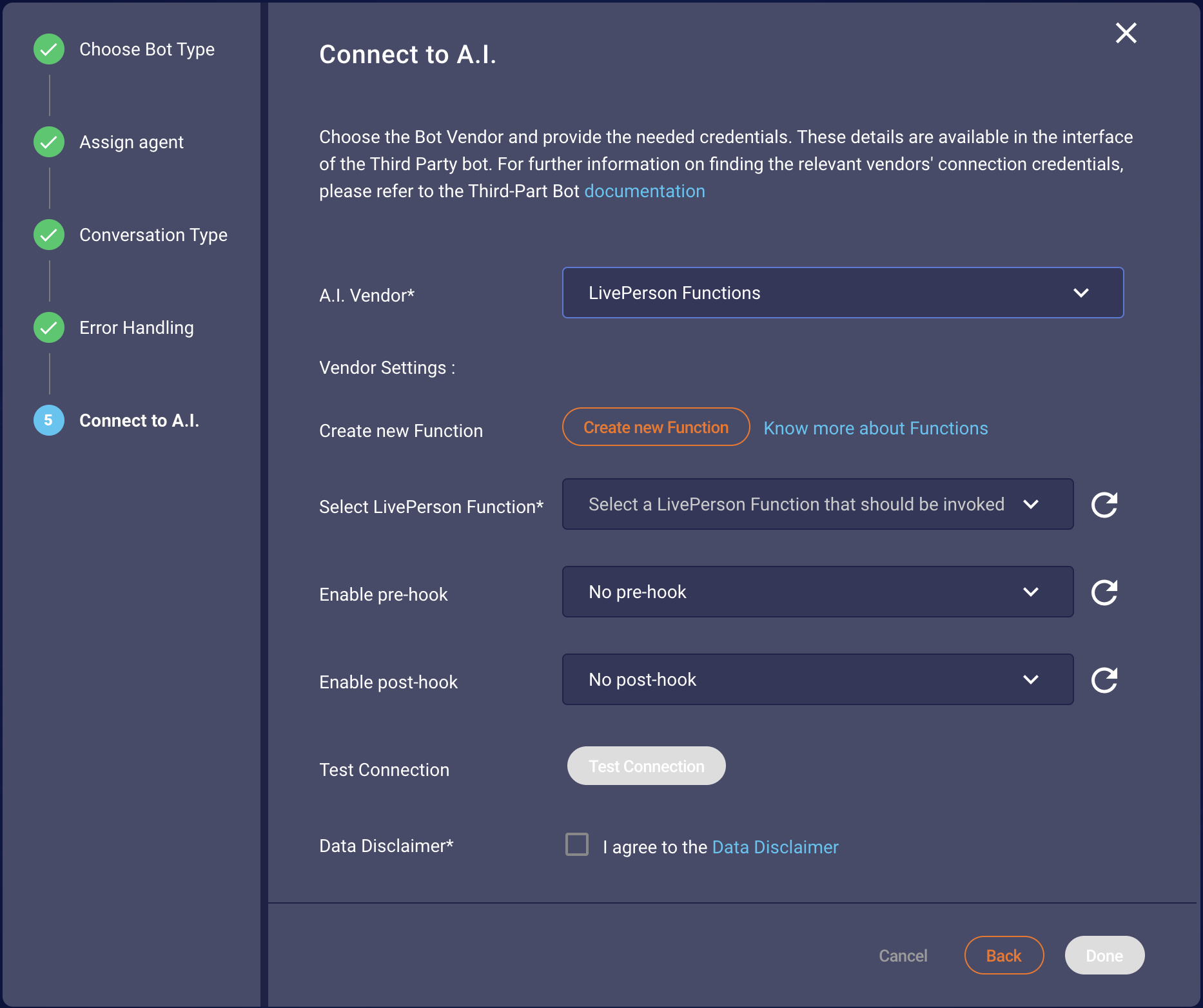This screenshot has width=1203, height=1008.
Task: Open the A.I. Vendor dropdown
Action: [x=843, y=293]
